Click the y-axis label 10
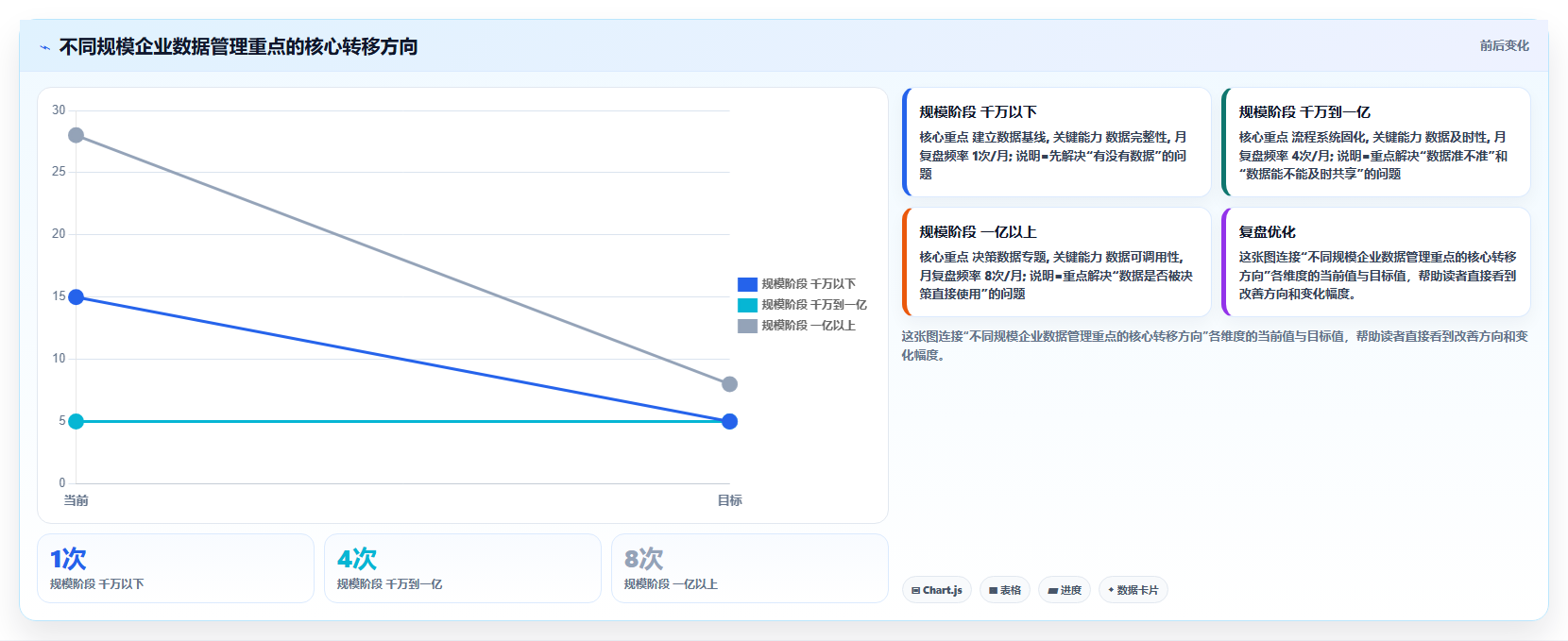 (59, 359)
